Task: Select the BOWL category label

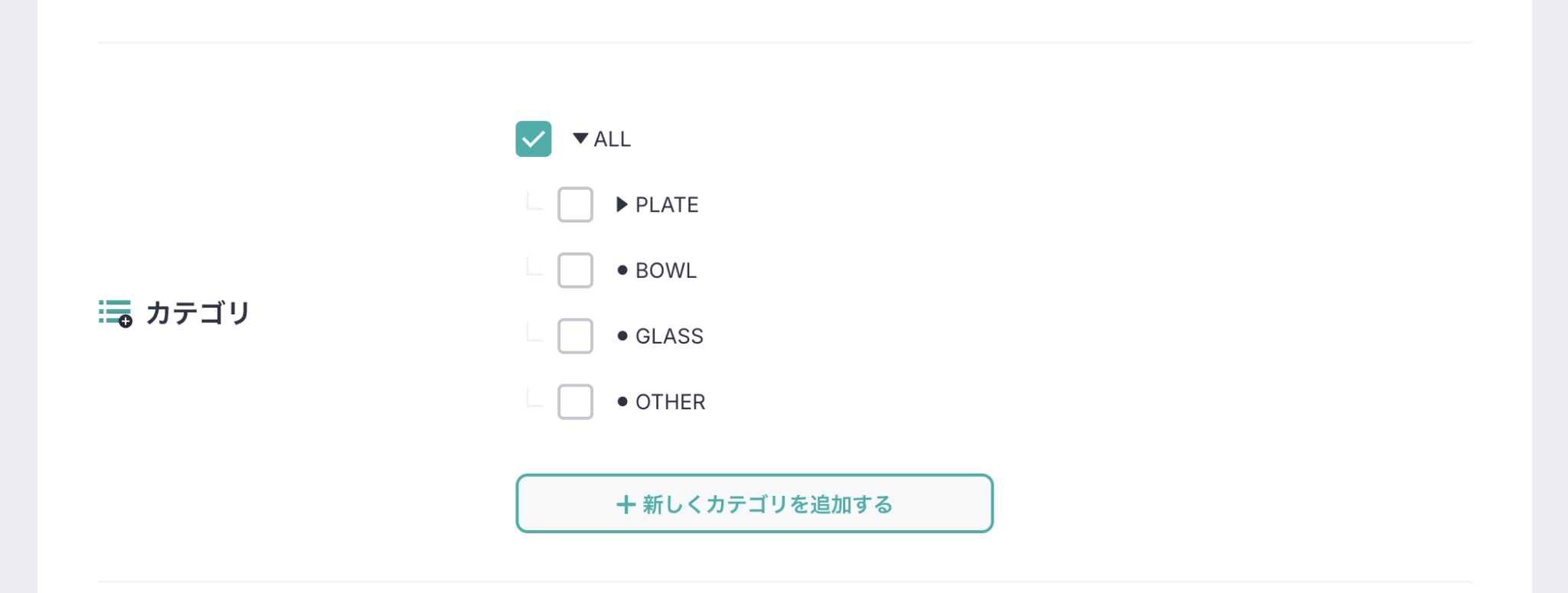Action: click(x=666, y=271)
